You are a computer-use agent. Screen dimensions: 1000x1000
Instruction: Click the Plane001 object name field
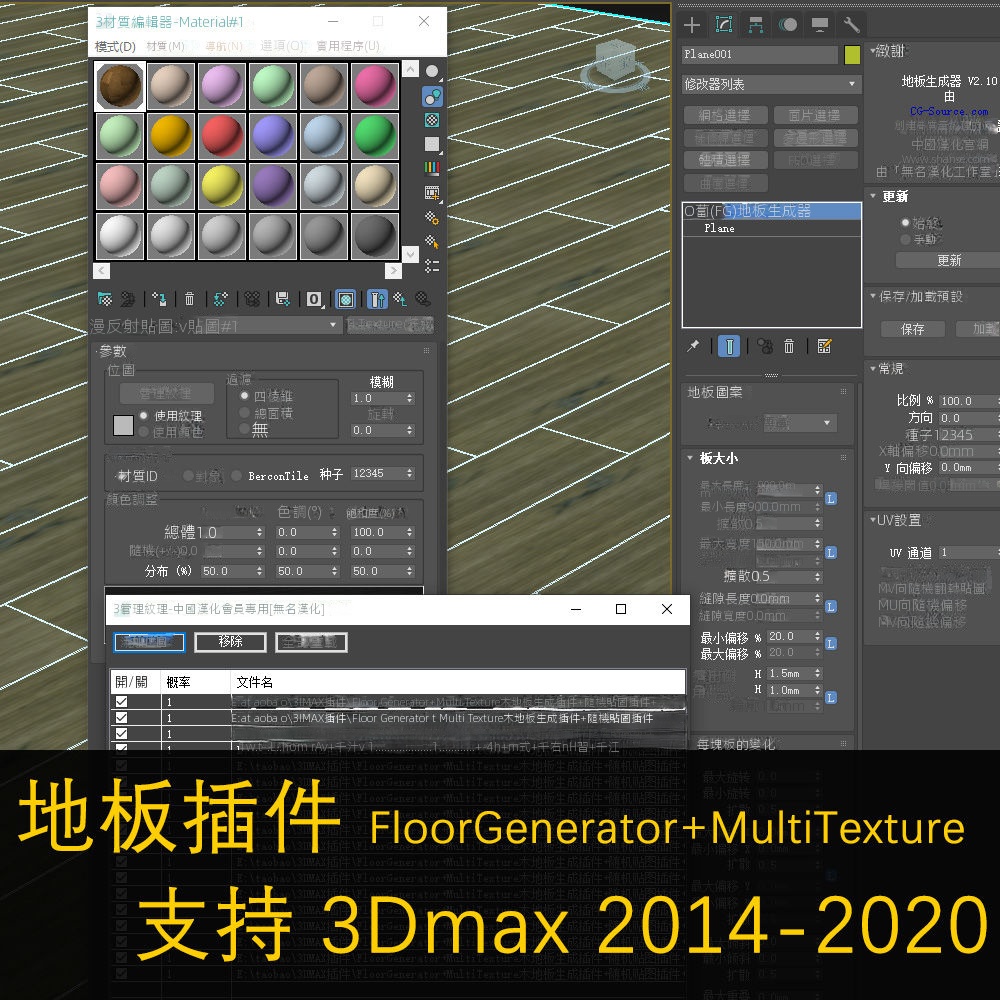click(759, 55)
